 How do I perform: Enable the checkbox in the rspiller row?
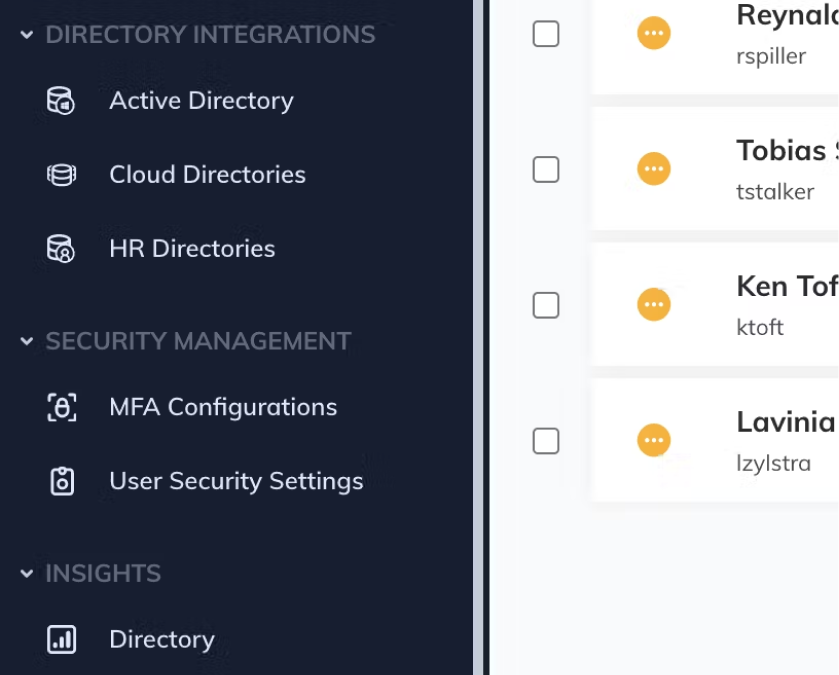pyautogui.click(x=546, y=34)
